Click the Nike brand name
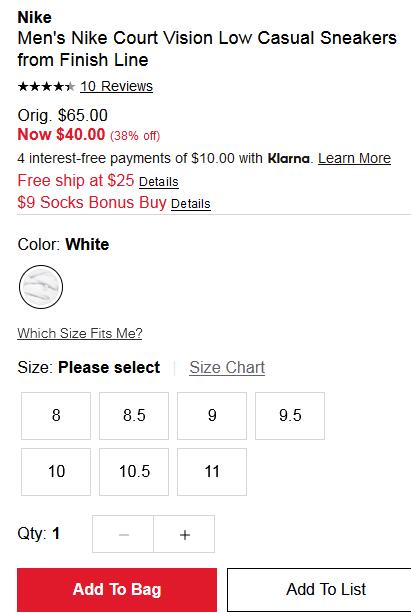 click(x=34, y=17)
